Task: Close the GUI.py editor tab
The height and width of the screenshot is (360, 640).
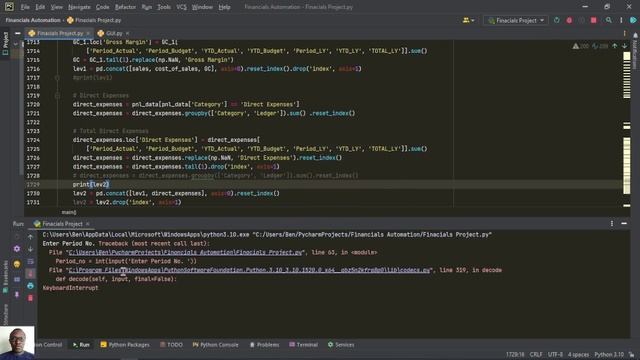Action: [128, 33]
